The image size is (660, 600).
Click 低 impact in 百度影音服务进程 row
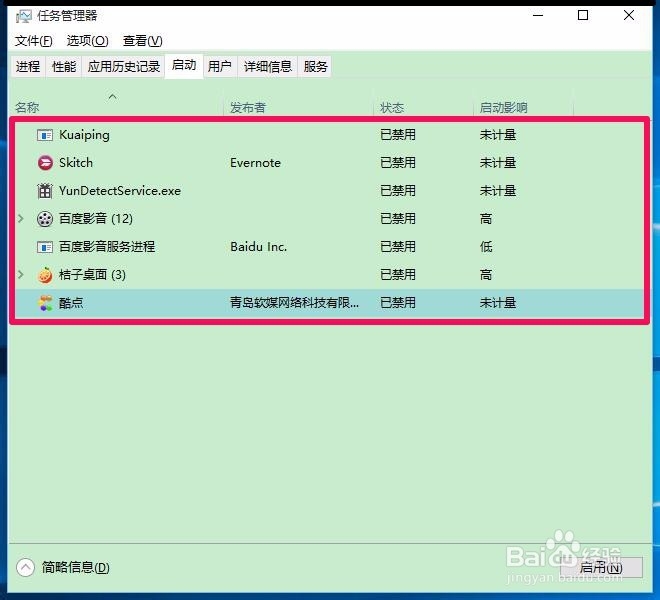pyautogui.click(x=486, y=247)
